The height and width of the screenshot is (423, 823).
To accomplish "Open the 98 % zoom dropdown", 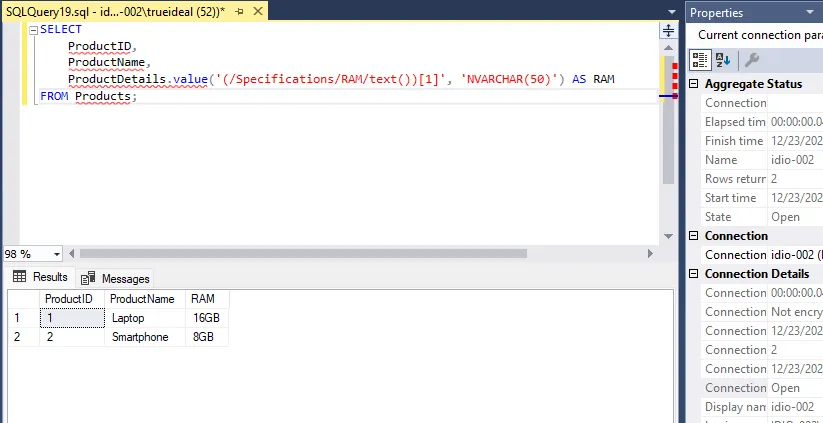I will click(56, 254).
